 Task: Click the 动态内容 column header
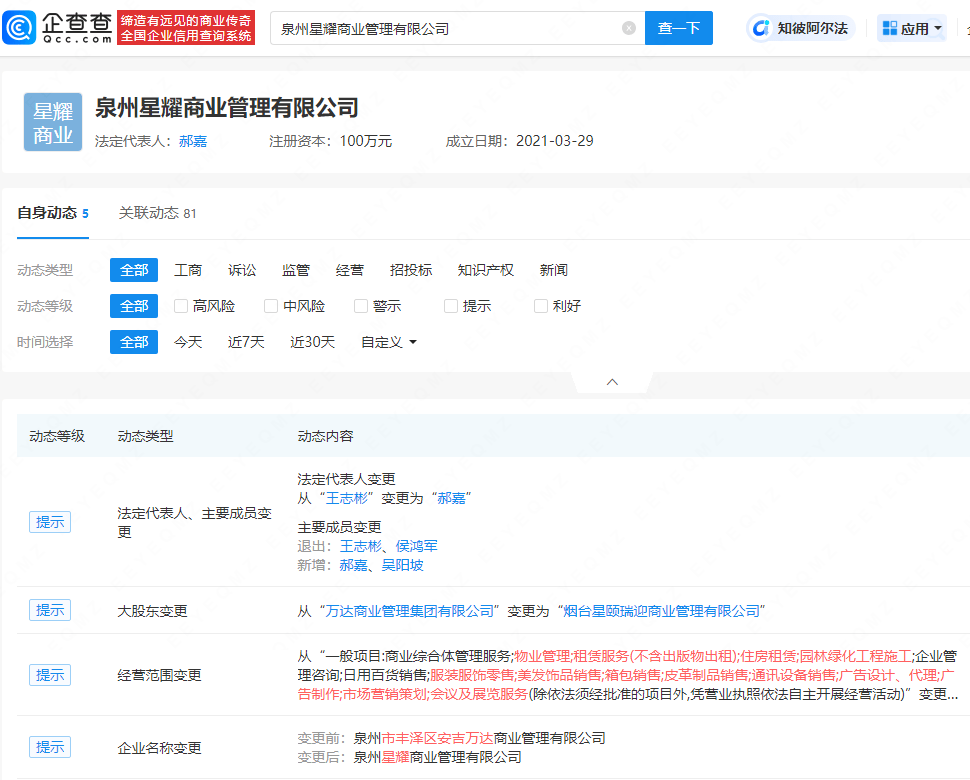tap(325, 436)
